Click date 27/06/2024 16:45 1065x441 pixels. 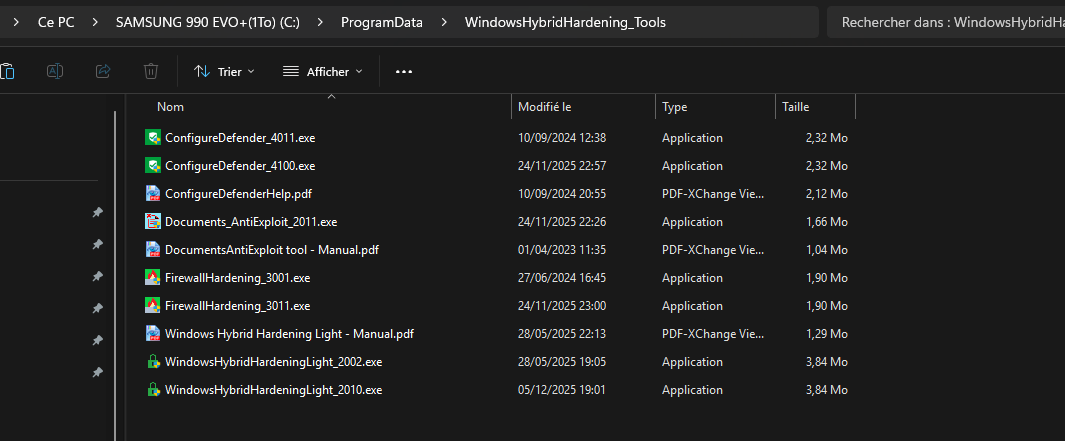562,277
